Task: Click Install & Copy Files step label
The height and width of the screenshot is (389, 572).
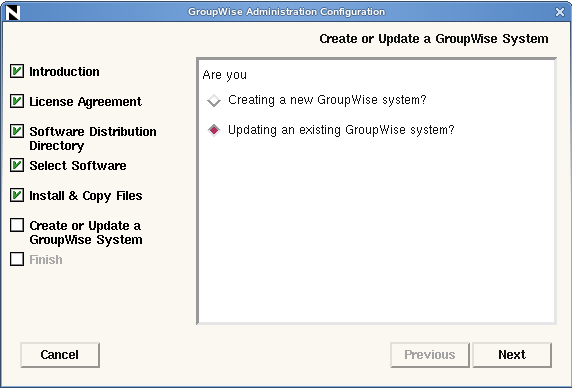Action: 86,196
